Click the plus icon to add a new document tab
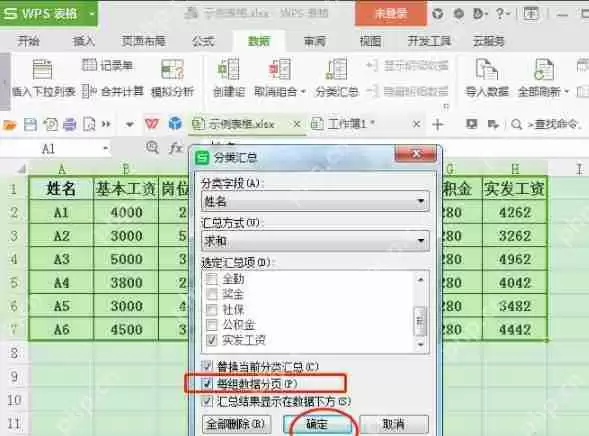The image size is (589, 436). click(x=438, y=124)
